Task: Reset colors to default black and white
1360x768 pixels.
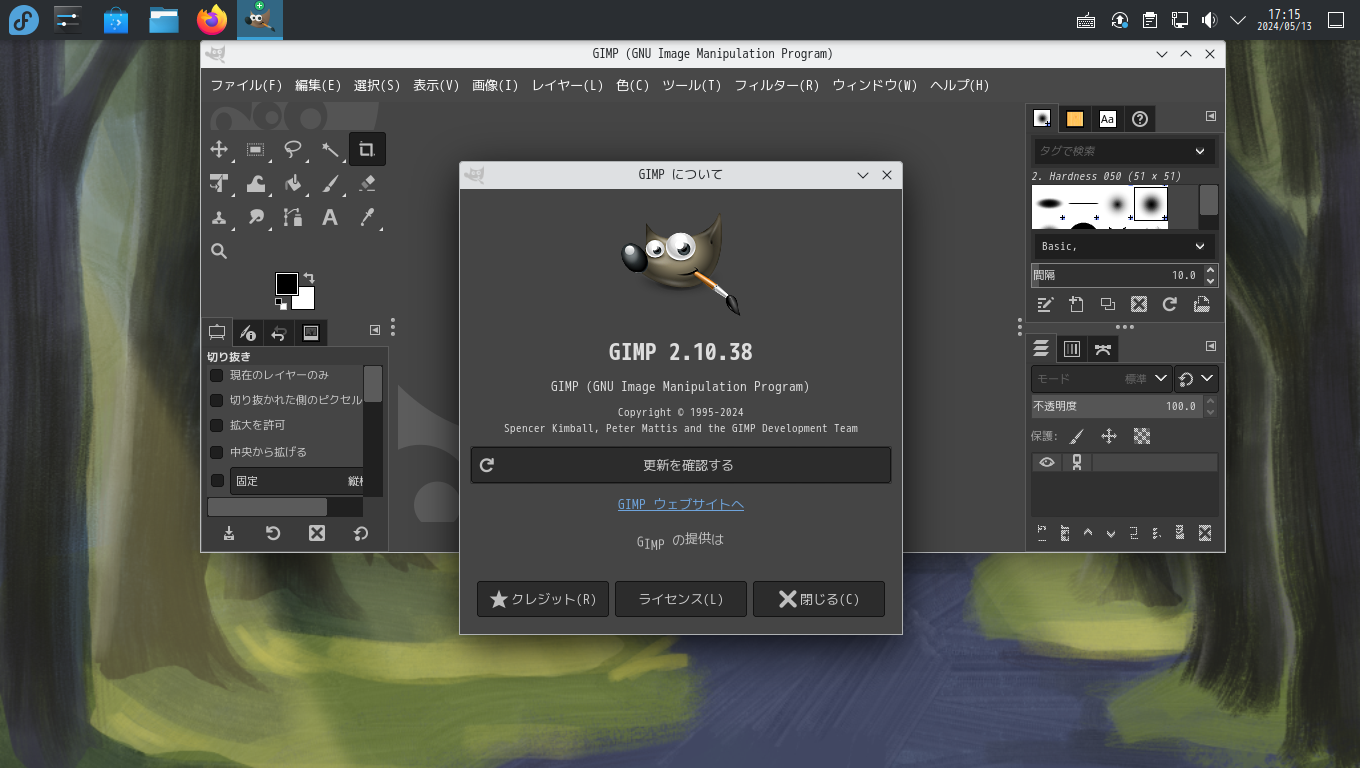Action: (282, 303)
